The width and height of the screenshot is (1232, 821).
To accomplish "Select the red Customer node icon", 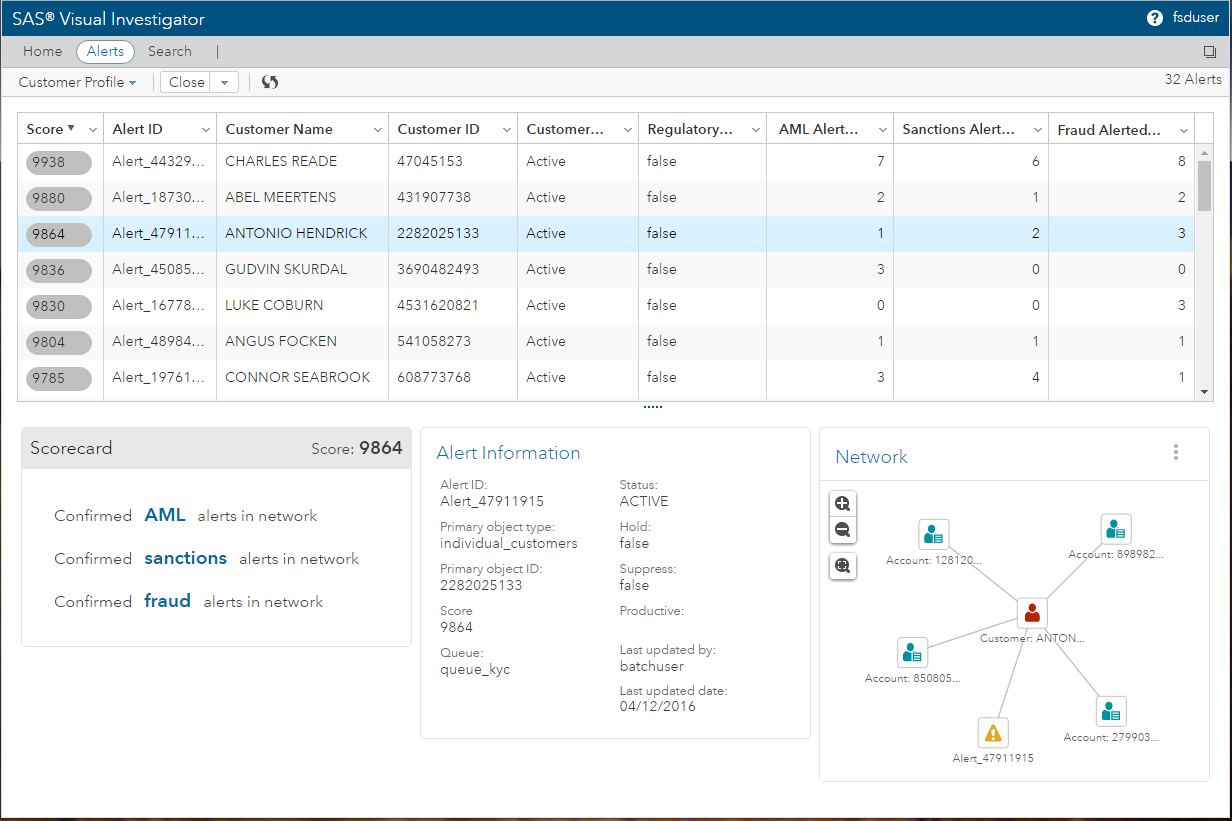I will (1032, 613).
